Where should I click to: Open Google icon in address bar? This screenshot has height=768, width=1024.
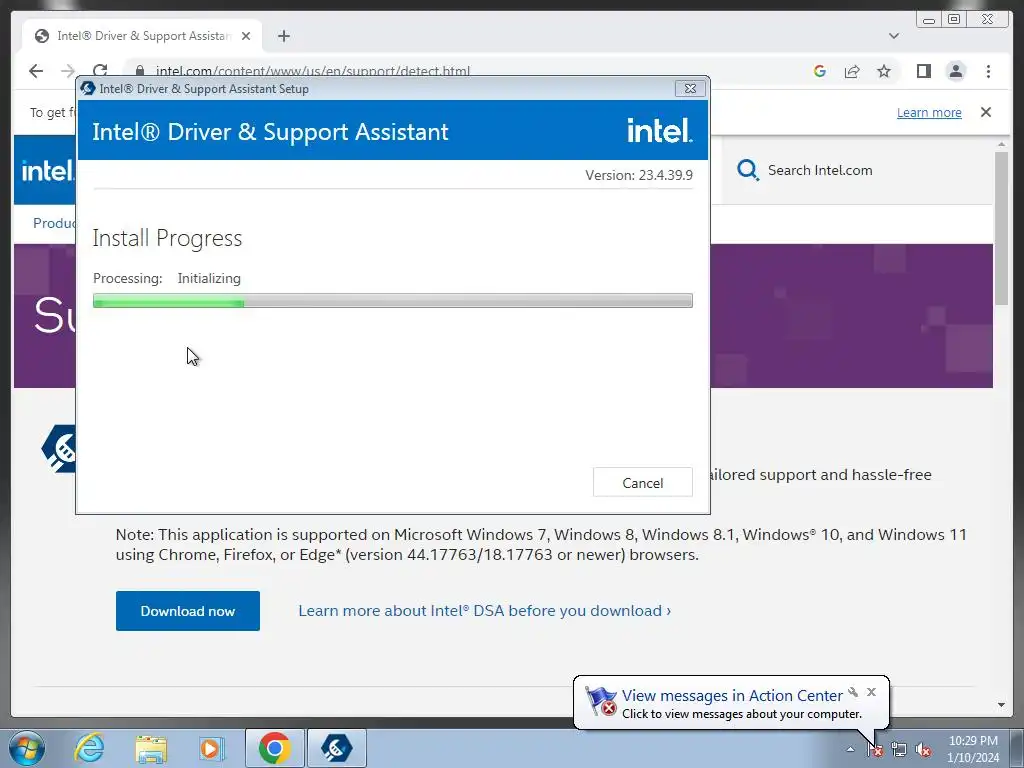click(x=820, y=71)
